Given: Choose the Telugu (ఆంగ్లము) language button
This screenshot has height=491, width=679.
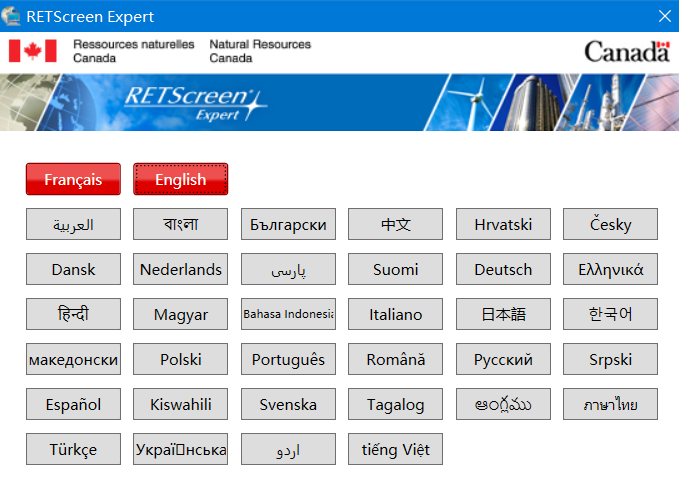Looking at the screenshot, I should pyautogui.click(x=503, y=404).
